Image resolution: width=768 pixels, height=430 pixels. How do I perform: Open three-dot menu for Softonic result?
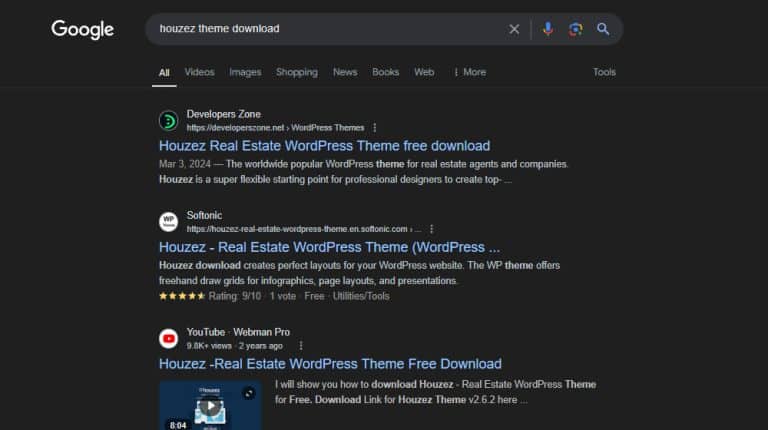click(432, 229)
